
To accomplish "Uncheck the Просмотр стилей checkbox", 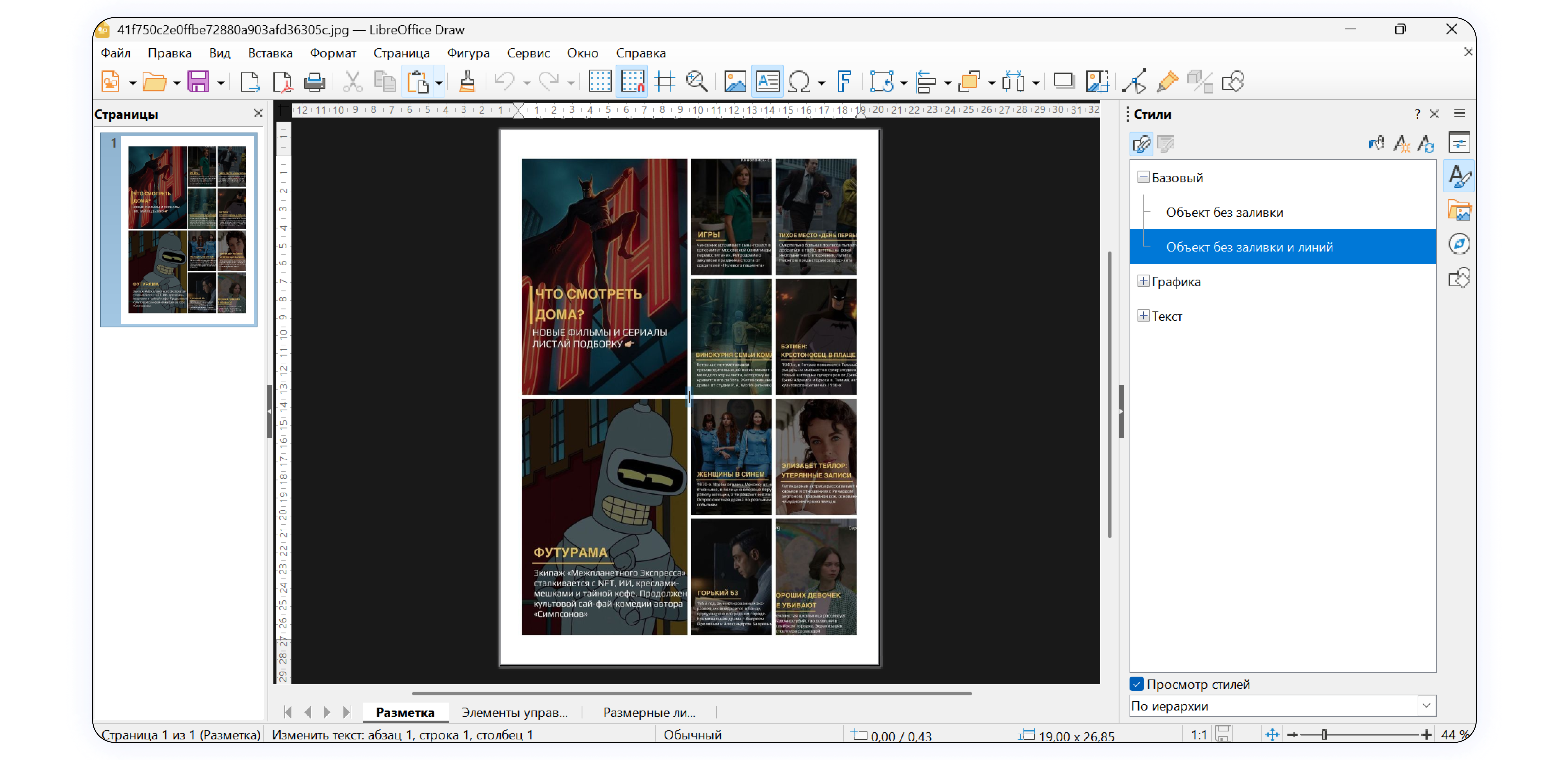I will (x=1137, y=684).
